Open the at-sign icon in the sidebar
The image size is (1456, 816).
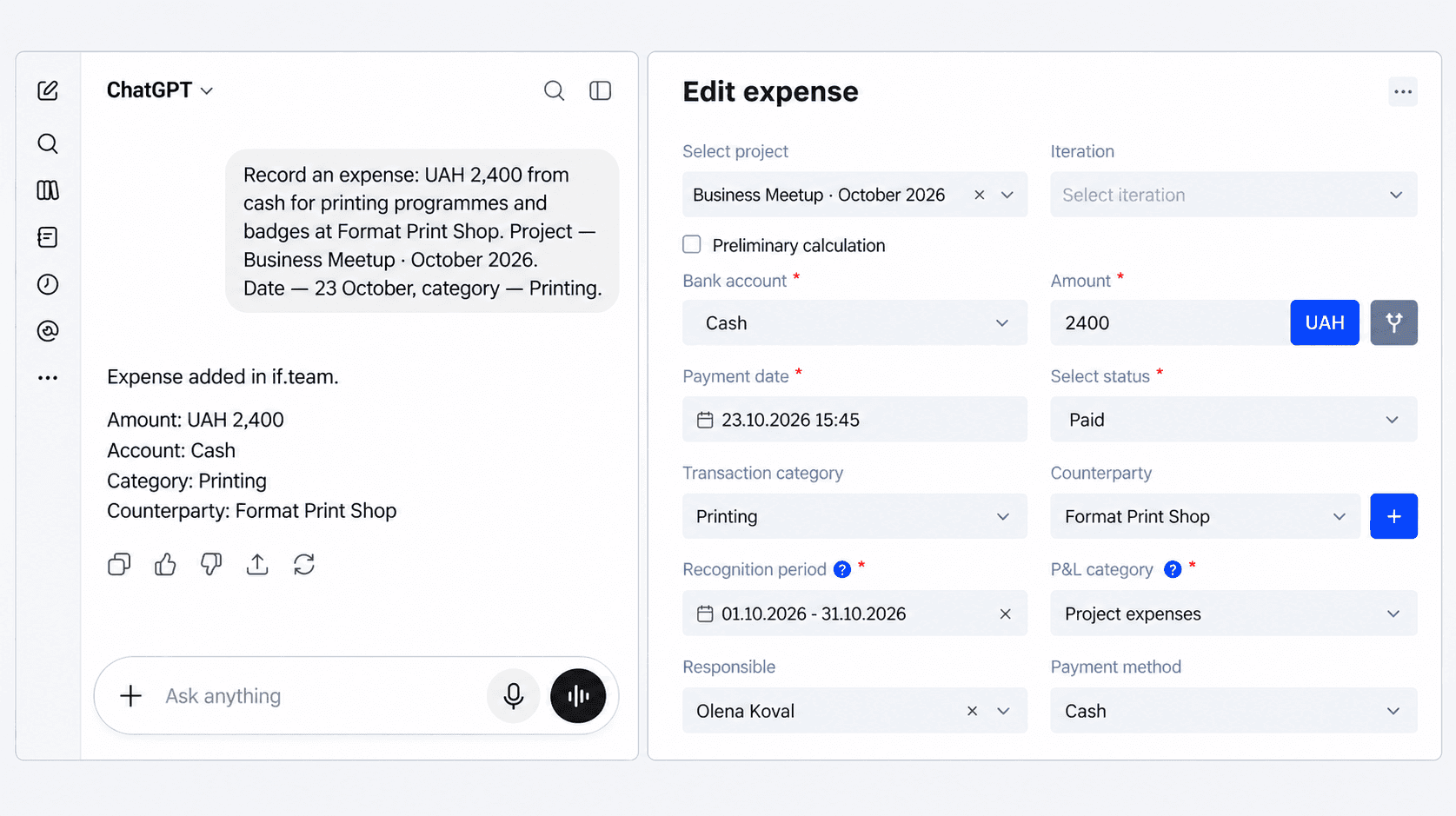click(48, 331)
